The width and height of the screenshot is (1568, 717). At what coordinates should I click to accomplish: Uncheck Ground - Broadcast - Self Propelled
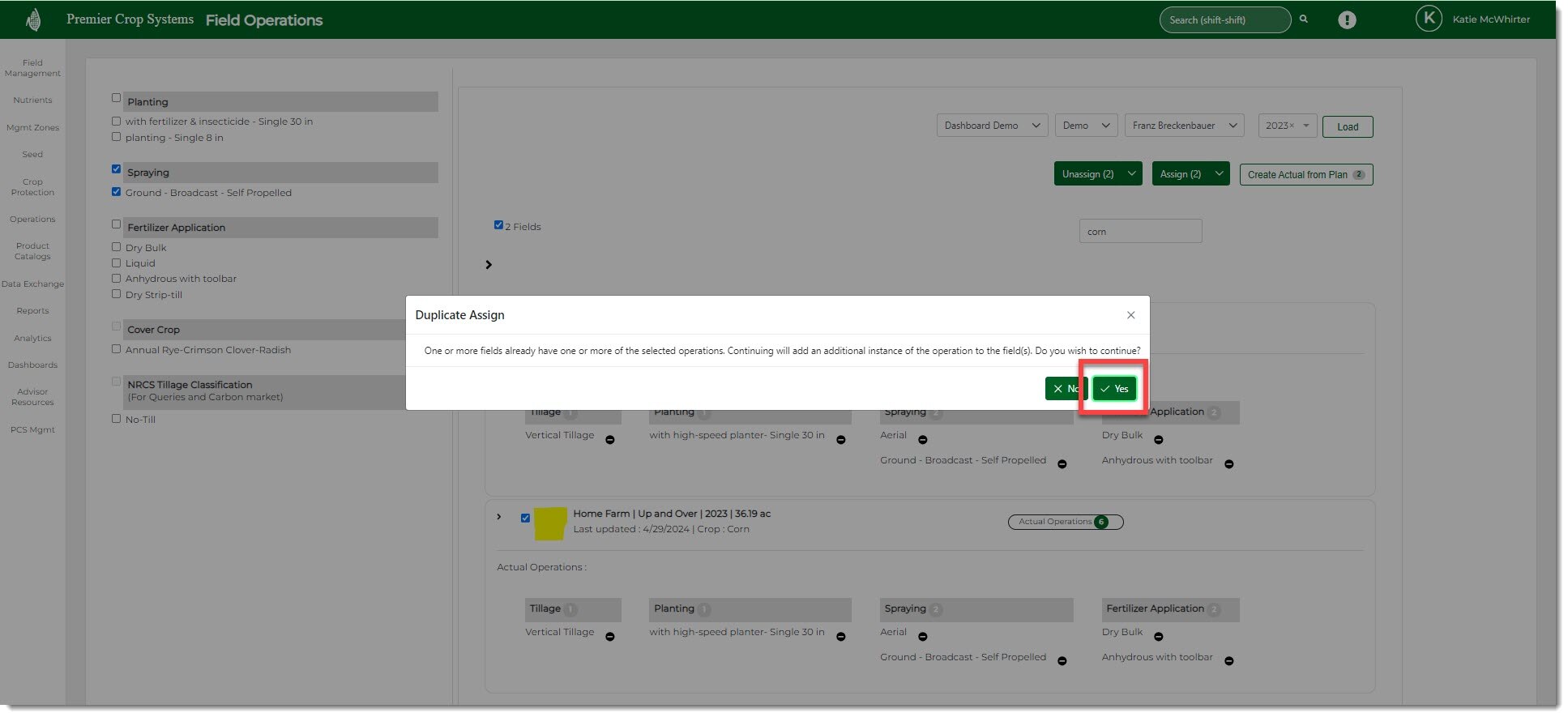click(x=117, y=192)
